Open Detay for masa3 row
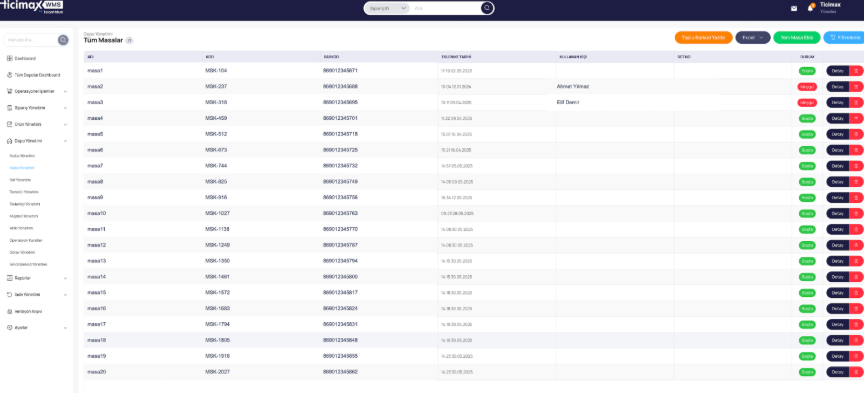The image size is (864, 393). coord(838,103)
